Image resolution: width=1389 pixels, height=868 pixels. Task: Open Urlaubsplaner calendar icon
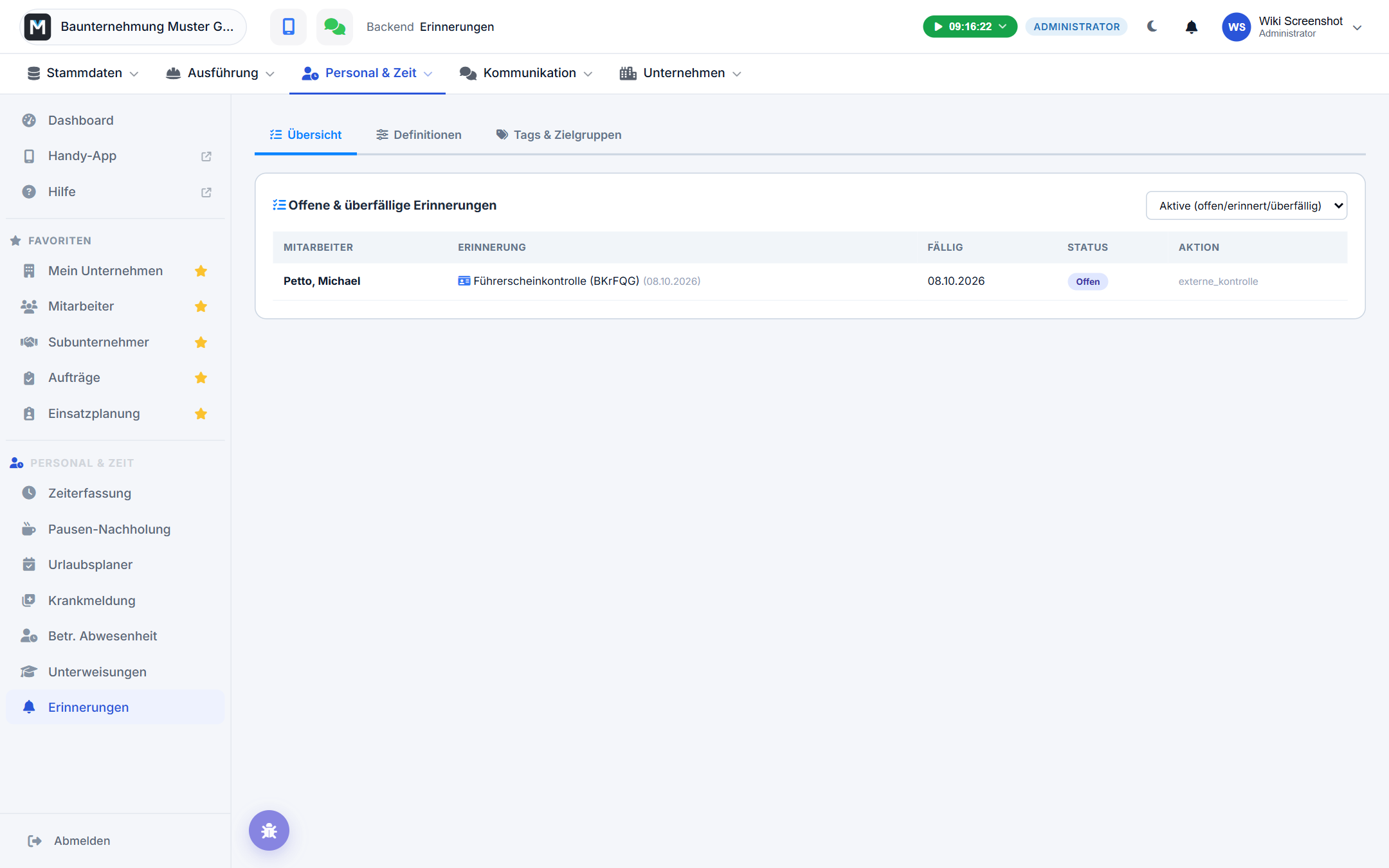(x=29, y=565)
